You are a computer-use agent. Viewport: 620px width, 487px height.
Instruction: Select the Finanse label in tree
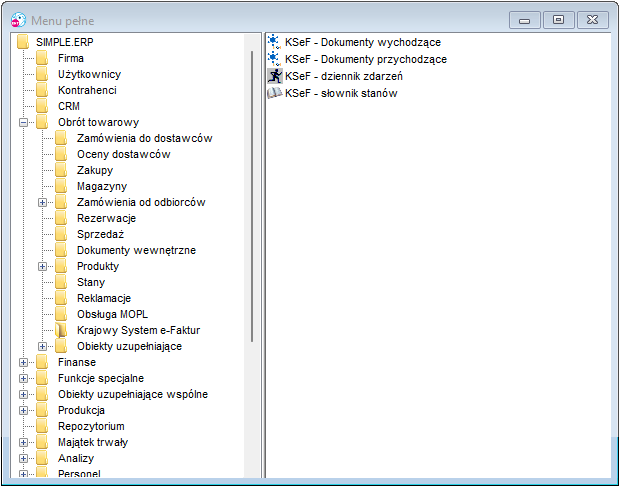pyautogui.click(x=77, y=362)
